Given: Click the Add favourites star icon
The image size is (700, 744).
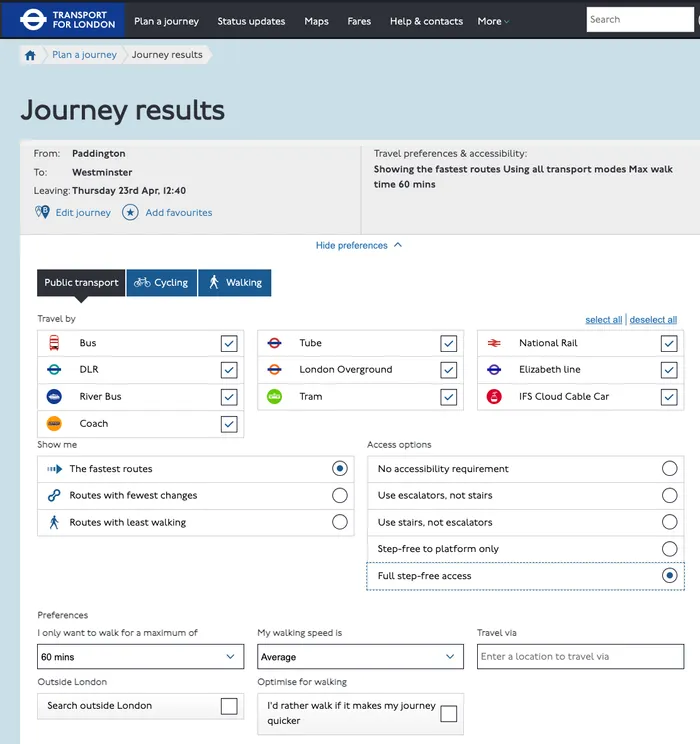Looking at the screenshot, I should 130,212.
